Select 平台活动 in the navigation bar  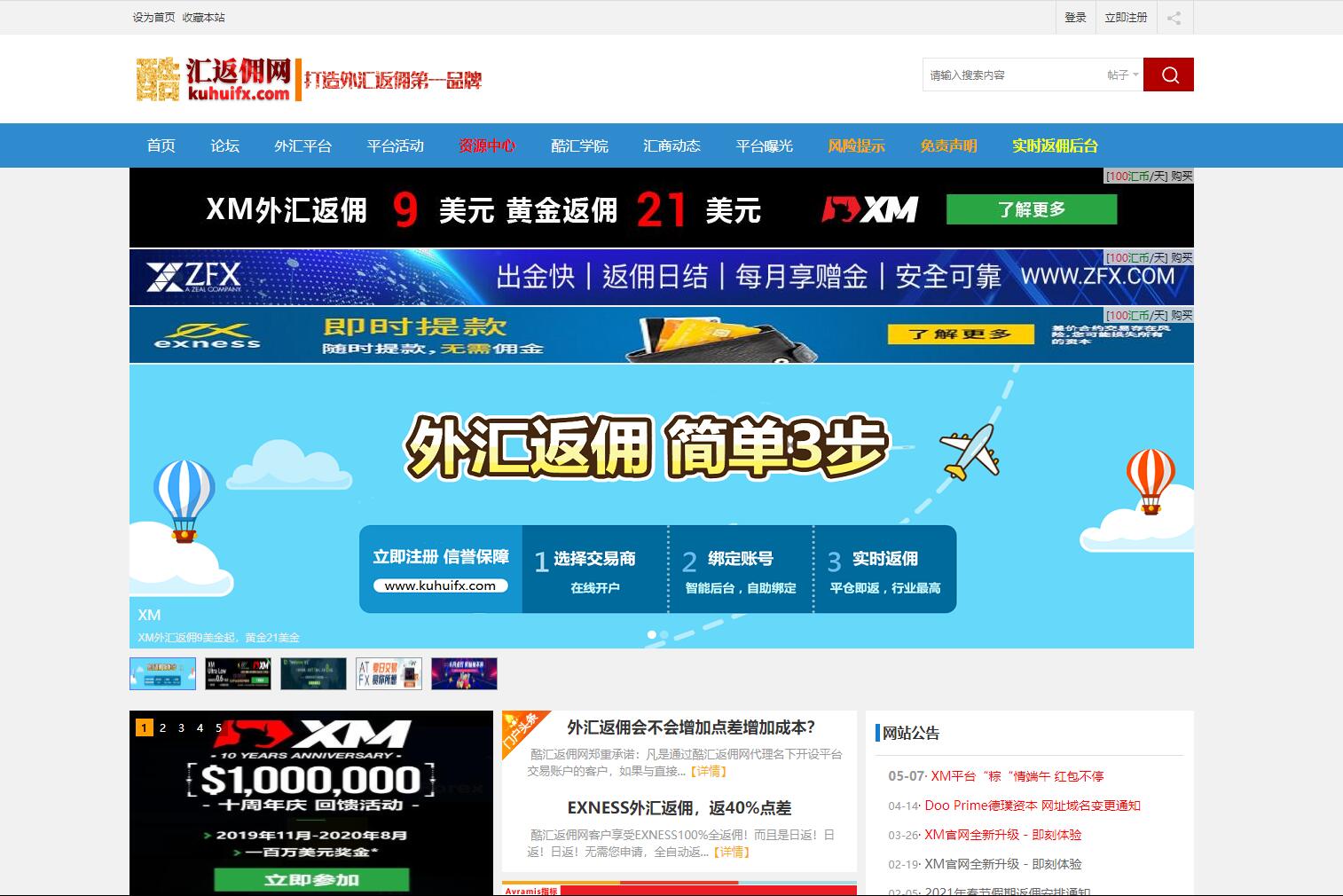click(x=395, y=145)
